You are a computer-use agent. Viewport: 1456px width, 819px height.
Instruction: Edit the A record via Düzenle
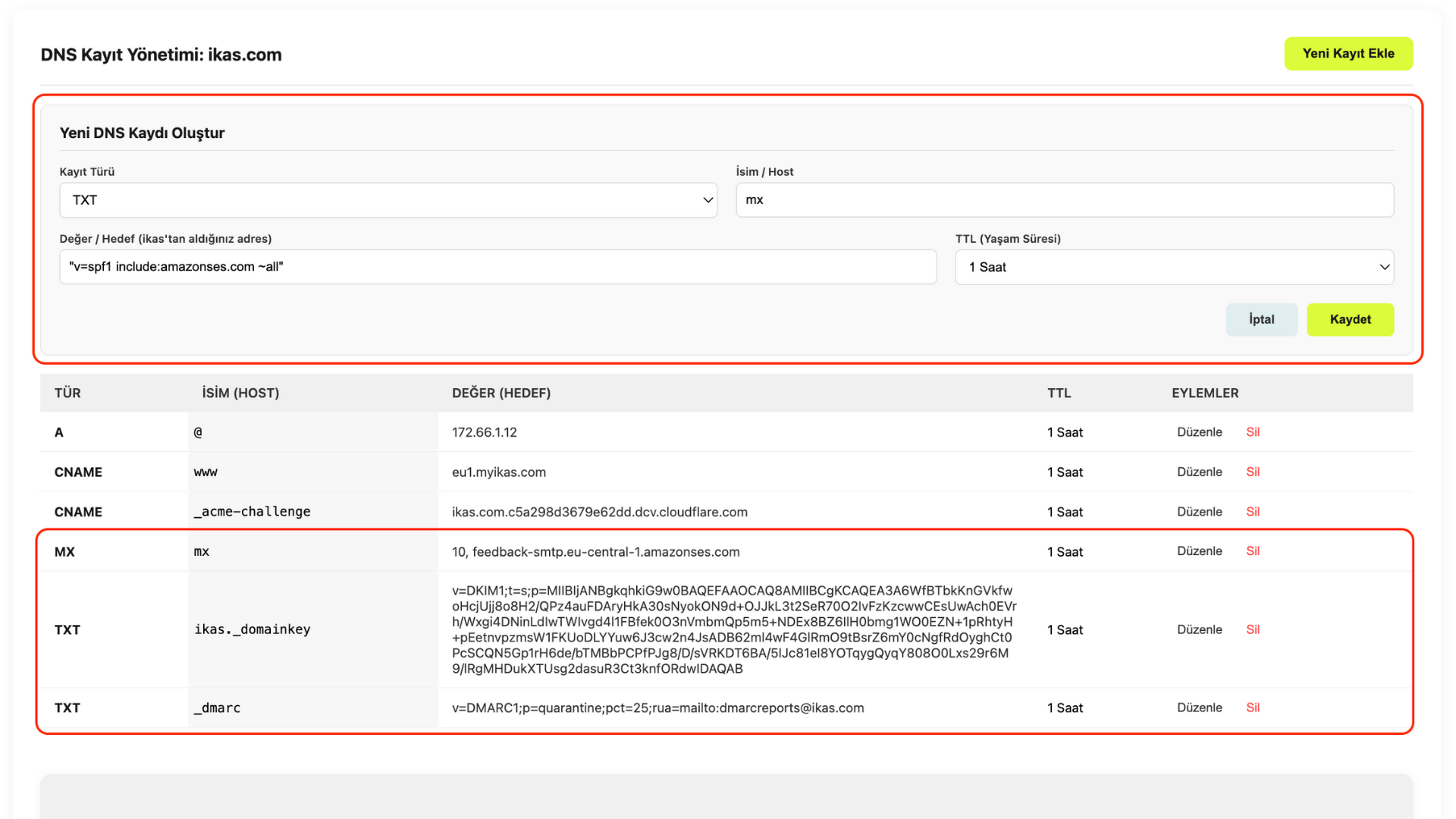click(1200, 432)
